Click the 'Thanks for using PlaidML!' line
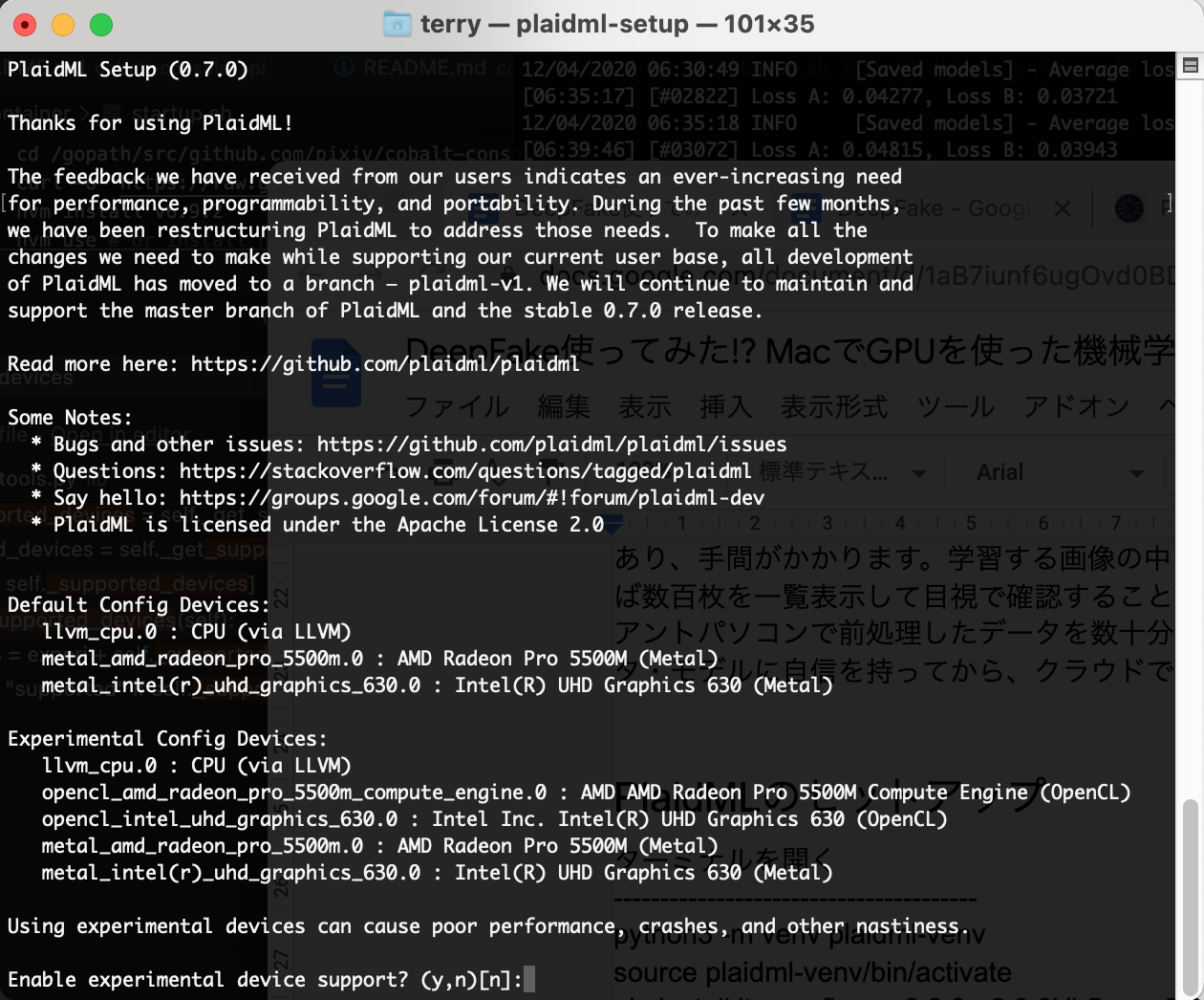Viewport: 1204px width, 1000px height. 150,123
